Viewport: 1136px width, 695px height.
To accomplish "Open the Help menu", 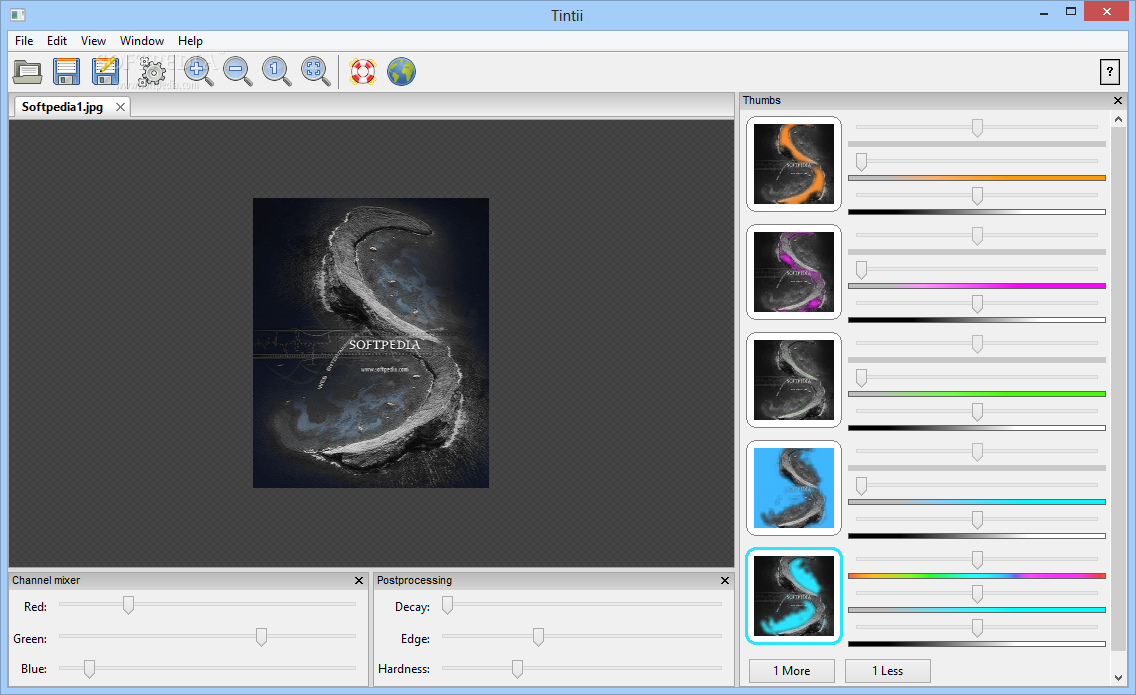I will [x=190, y=41].
